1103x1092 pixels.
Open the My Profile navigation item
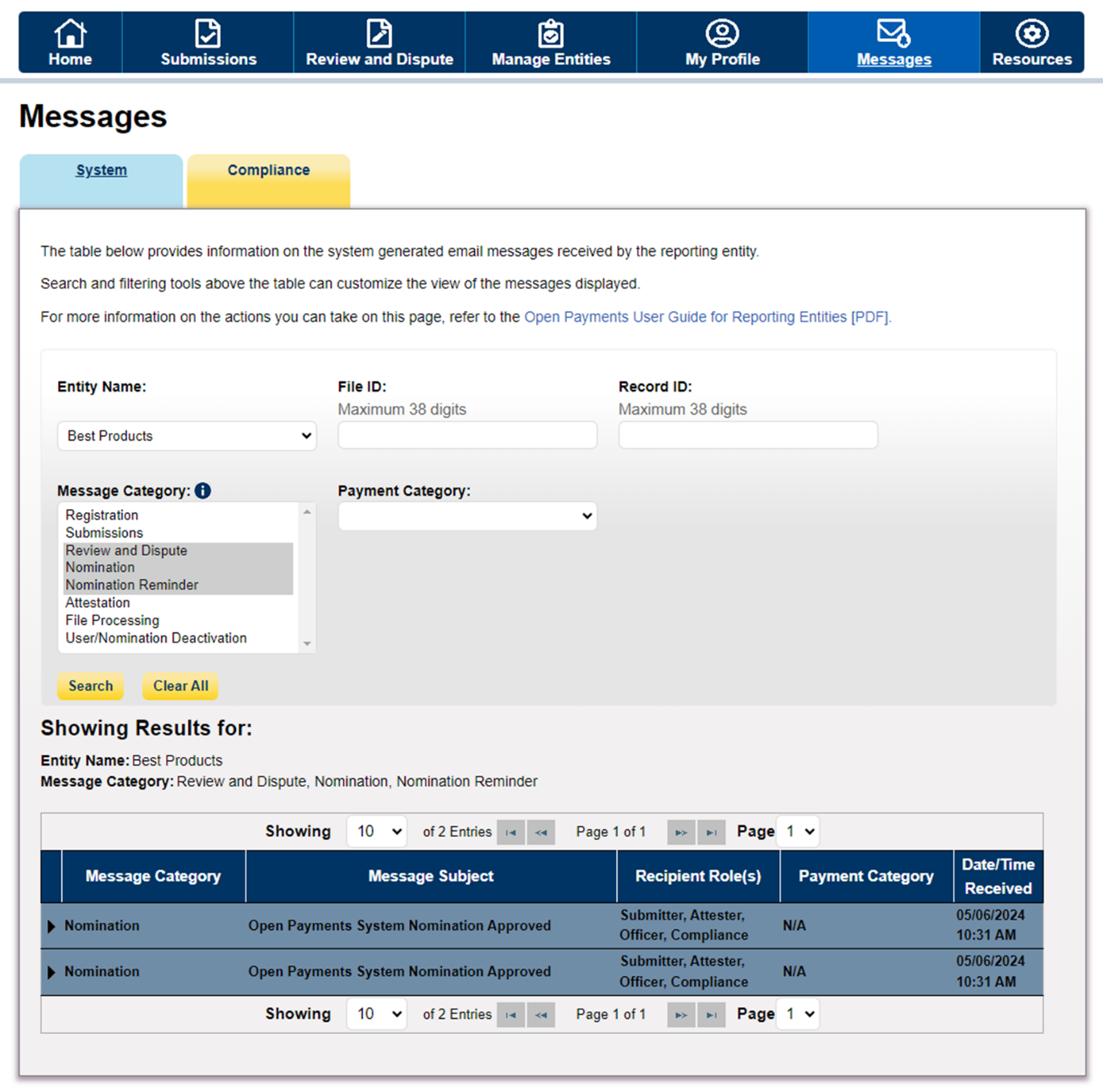(x=722, y=43)
